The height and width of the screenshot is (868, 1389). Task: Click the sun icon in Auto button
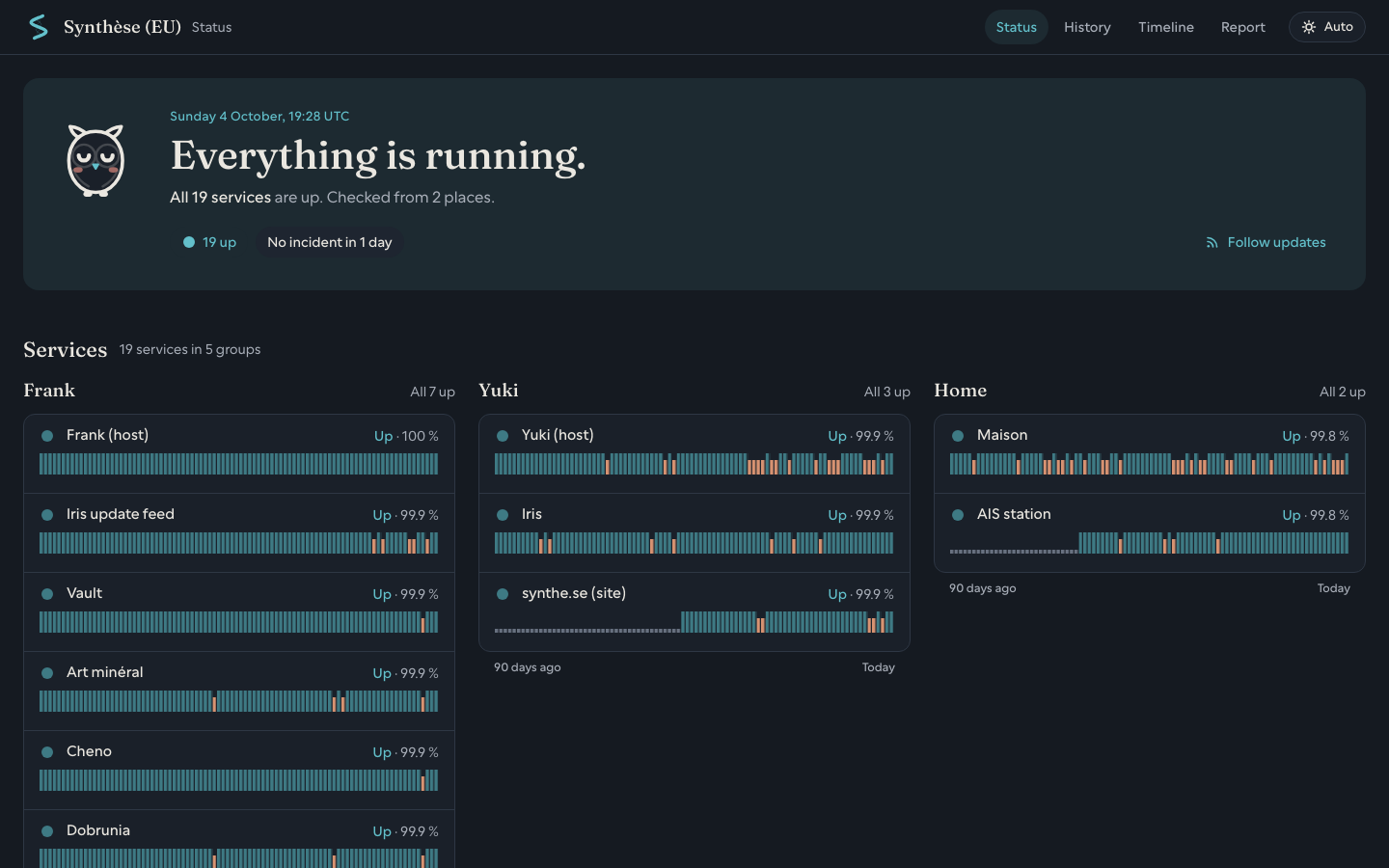(x=1309, y=27)
